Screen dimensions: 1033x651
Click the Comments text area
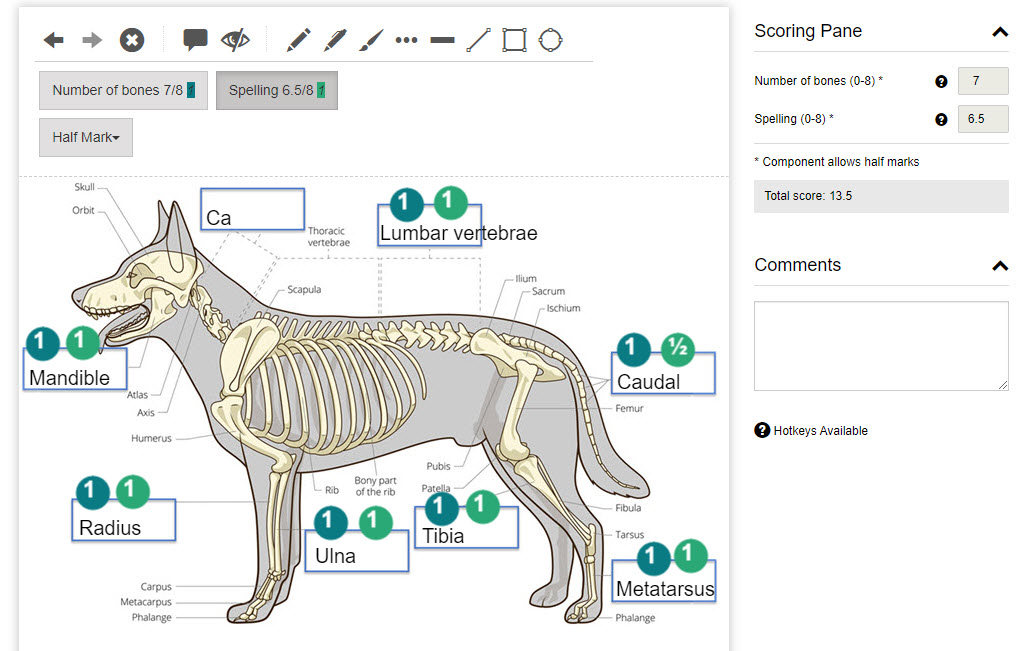click(x=880, y=345)
